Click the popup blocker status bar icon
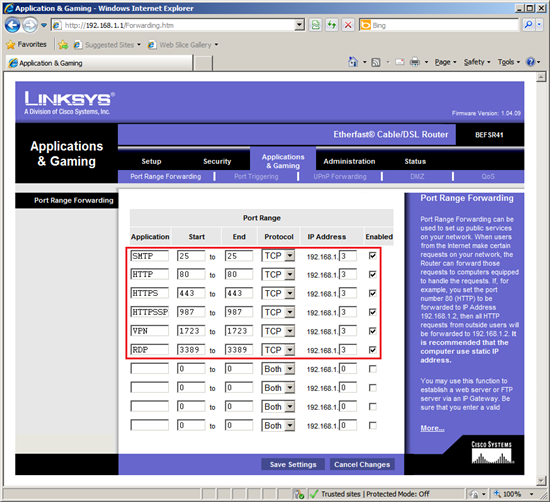This screenshot has height=502, width=550. [x=299, y=494]
